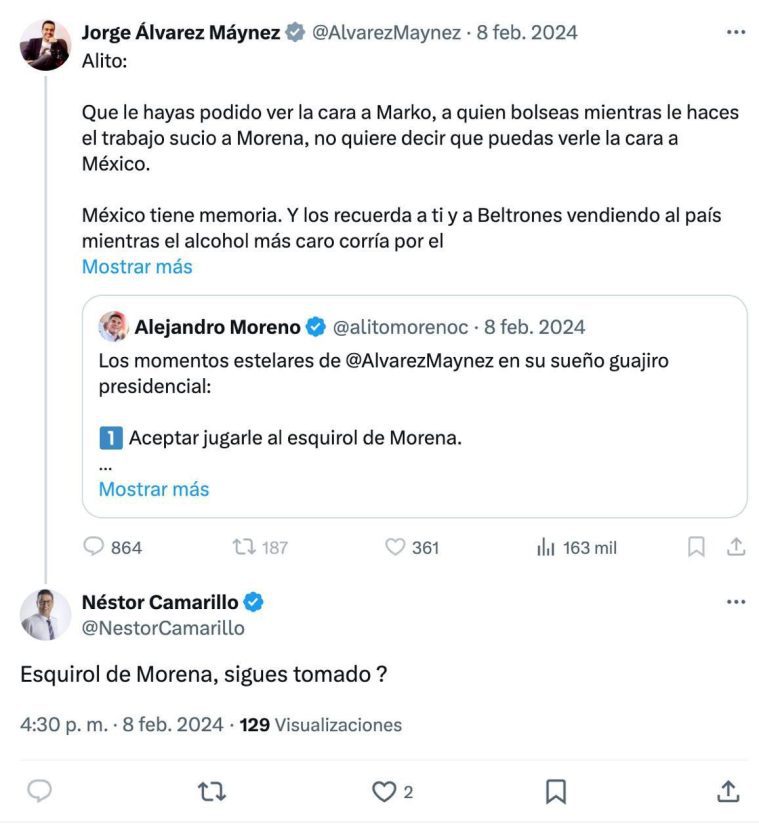Screen dimensions: 759x840
Task: Open Alejandro Moreno's avatar in quoted tweet
Action: pyautogui.click(x=113, y=327)
